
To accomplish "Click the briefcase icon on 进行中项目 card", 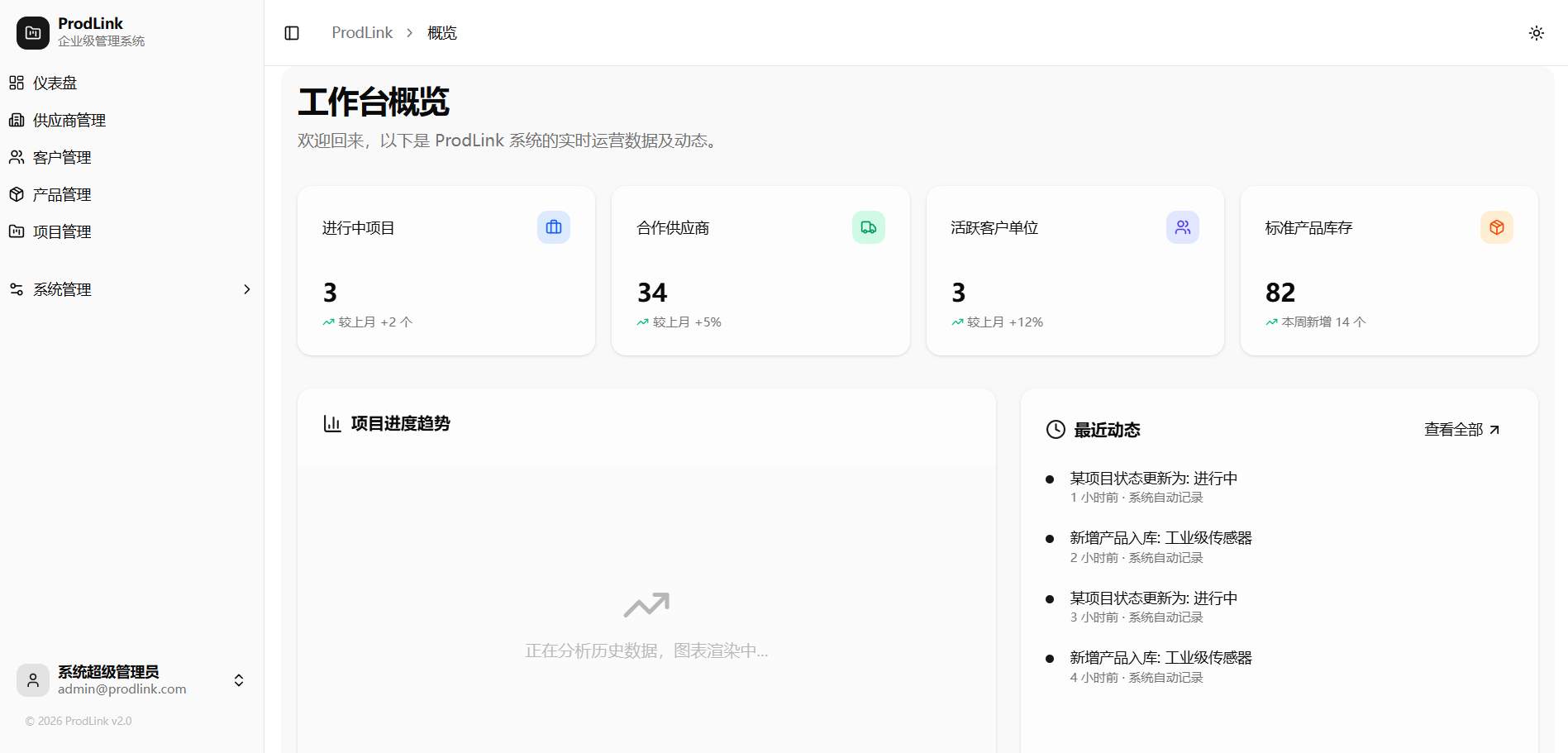I will [x=554, y=227].
